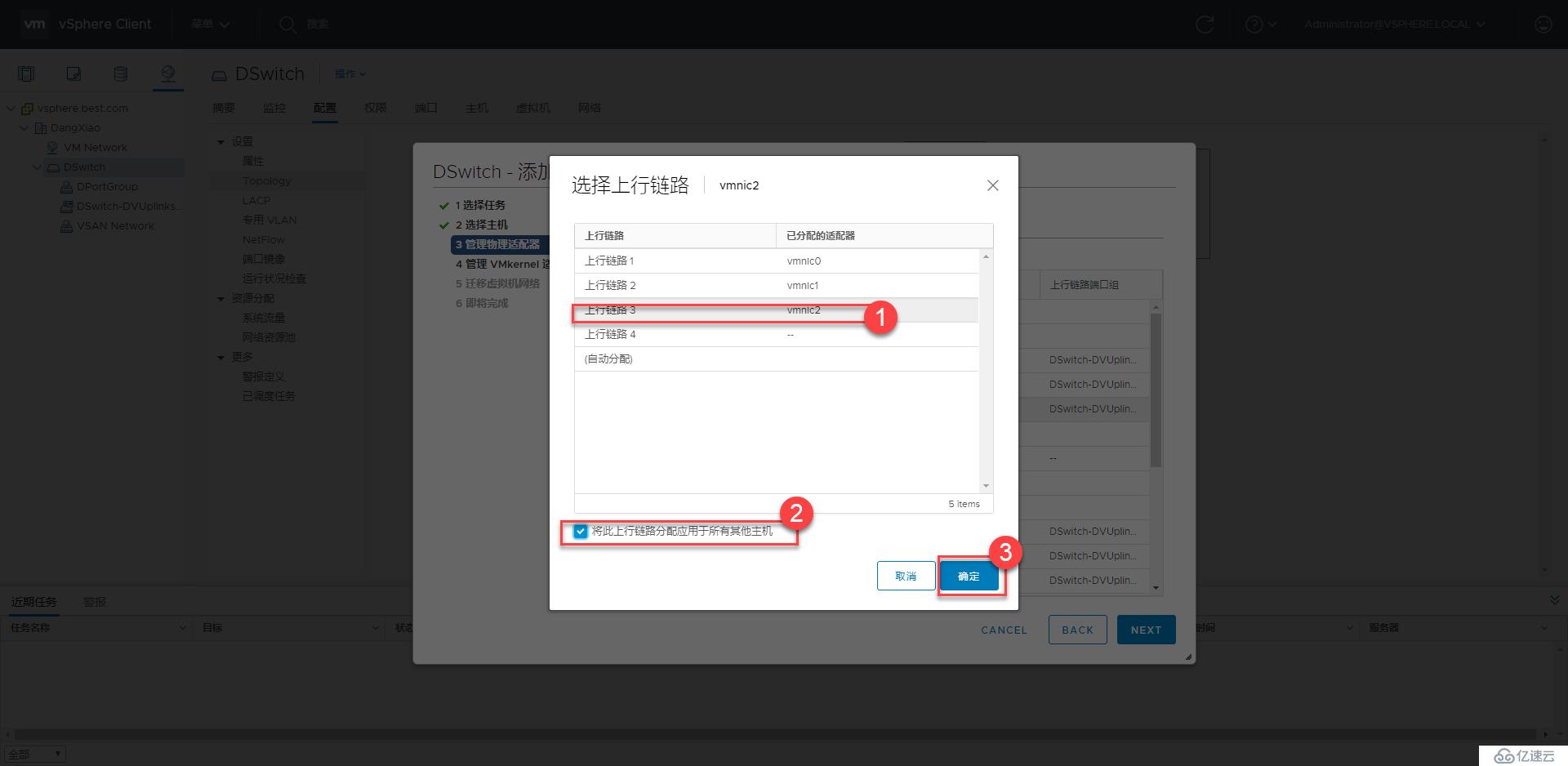The height and width of the screenshot is (766, 1568).
Task: Go to wizard step 4 管理 VMkernel
Action: pyautogui.click(x=502, y=265)
